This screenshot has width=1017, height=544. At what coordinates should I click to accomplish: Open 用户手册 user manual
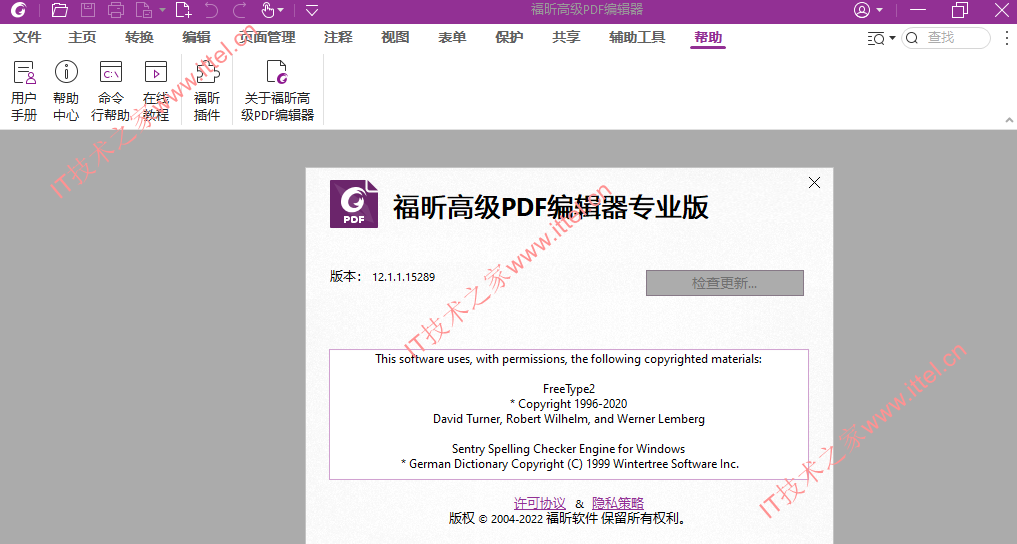[24, 91]
